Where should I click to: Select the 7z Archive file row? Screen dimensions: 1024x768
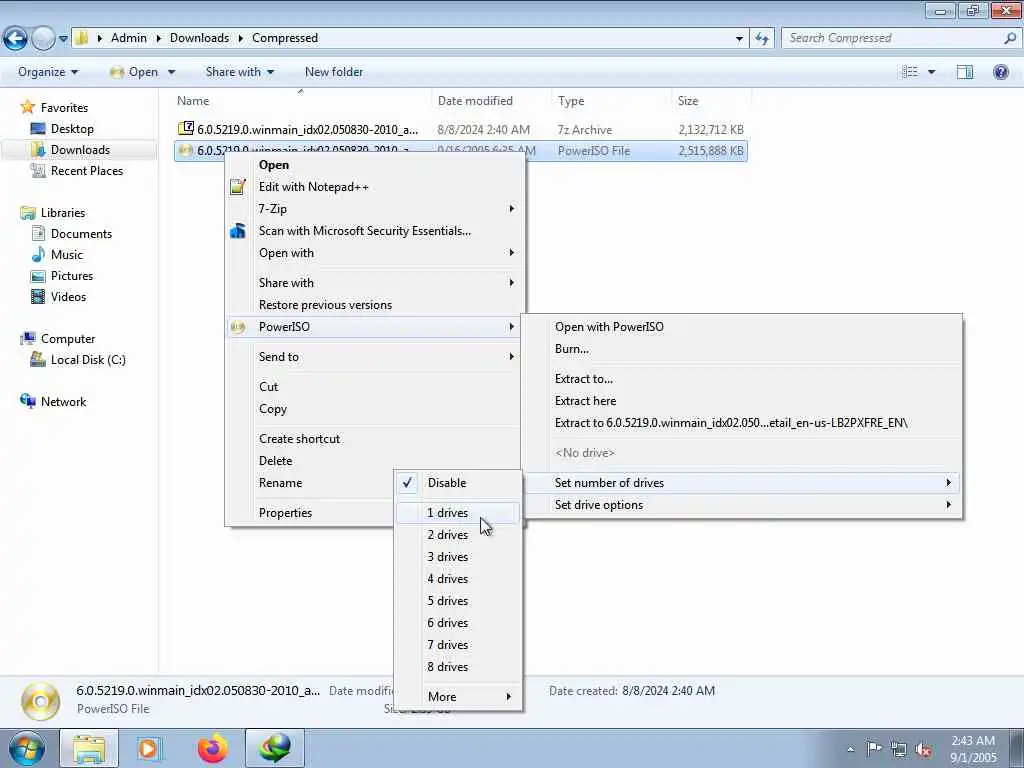[461, 129]
